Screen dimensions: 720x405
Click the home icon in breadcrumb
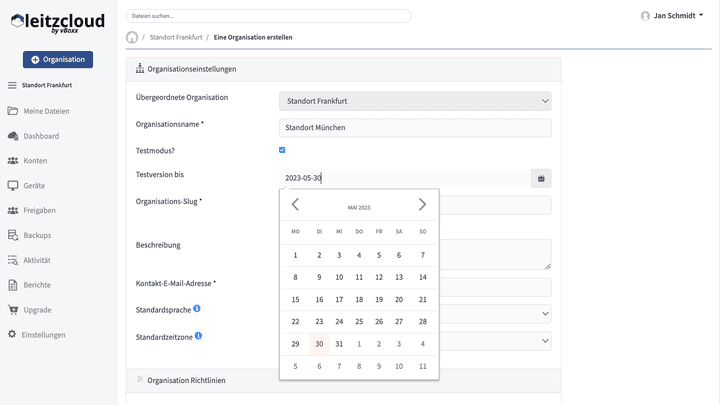[x=132, y=37]
